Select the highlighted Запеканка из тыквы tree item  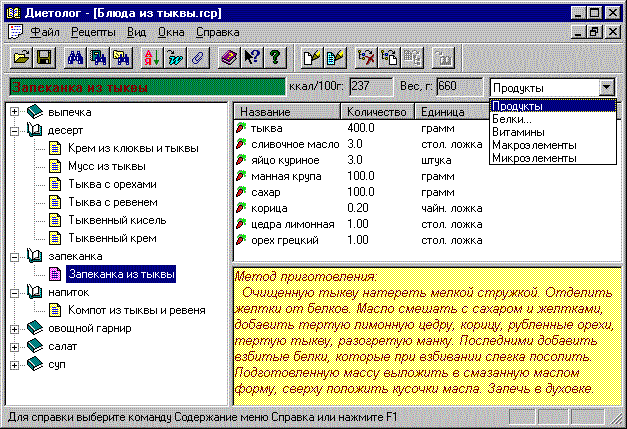121,274
